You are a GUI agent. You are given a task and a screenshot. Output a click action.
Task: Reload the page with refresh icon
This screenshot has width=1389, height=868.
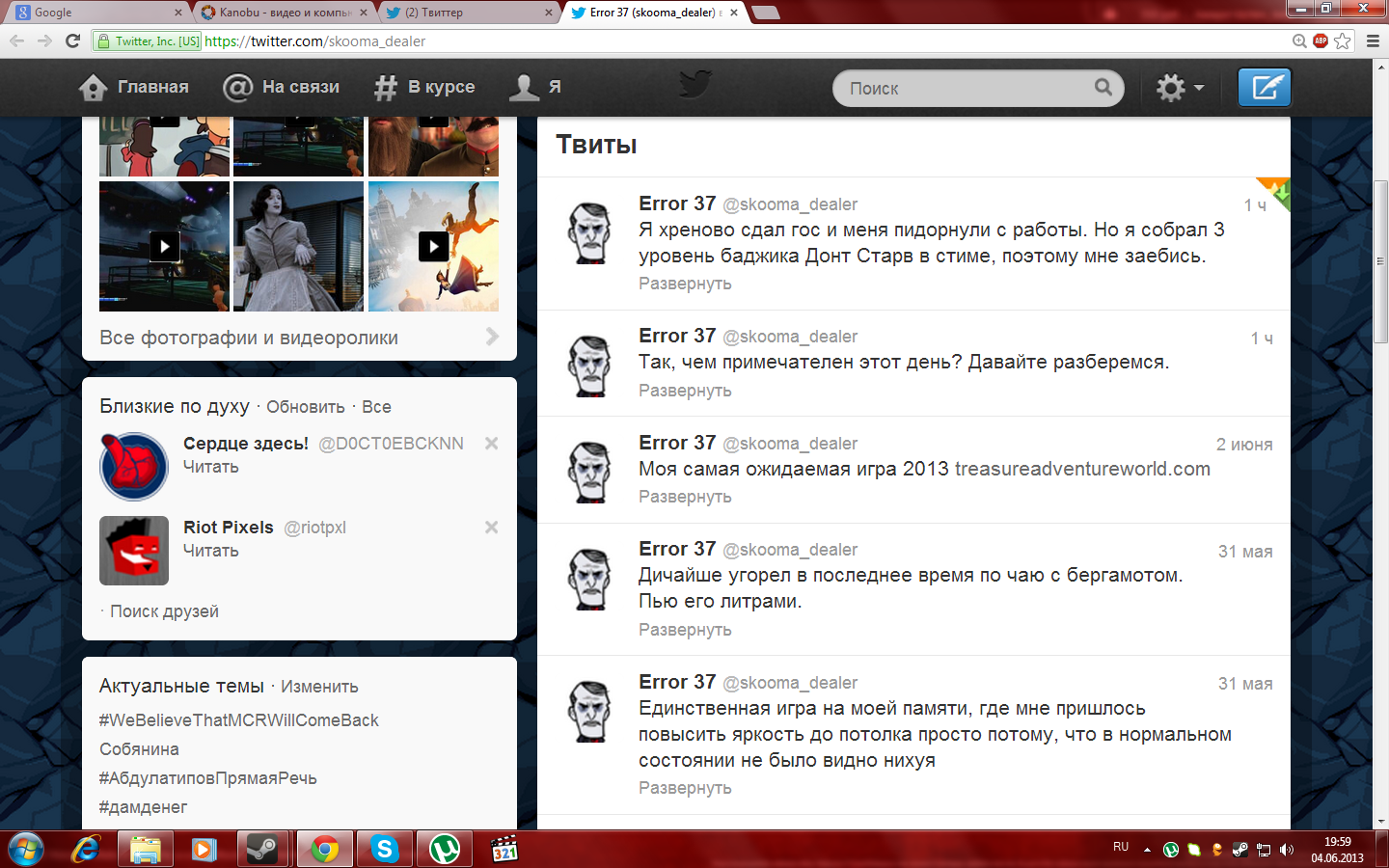(x=72, y=41)
